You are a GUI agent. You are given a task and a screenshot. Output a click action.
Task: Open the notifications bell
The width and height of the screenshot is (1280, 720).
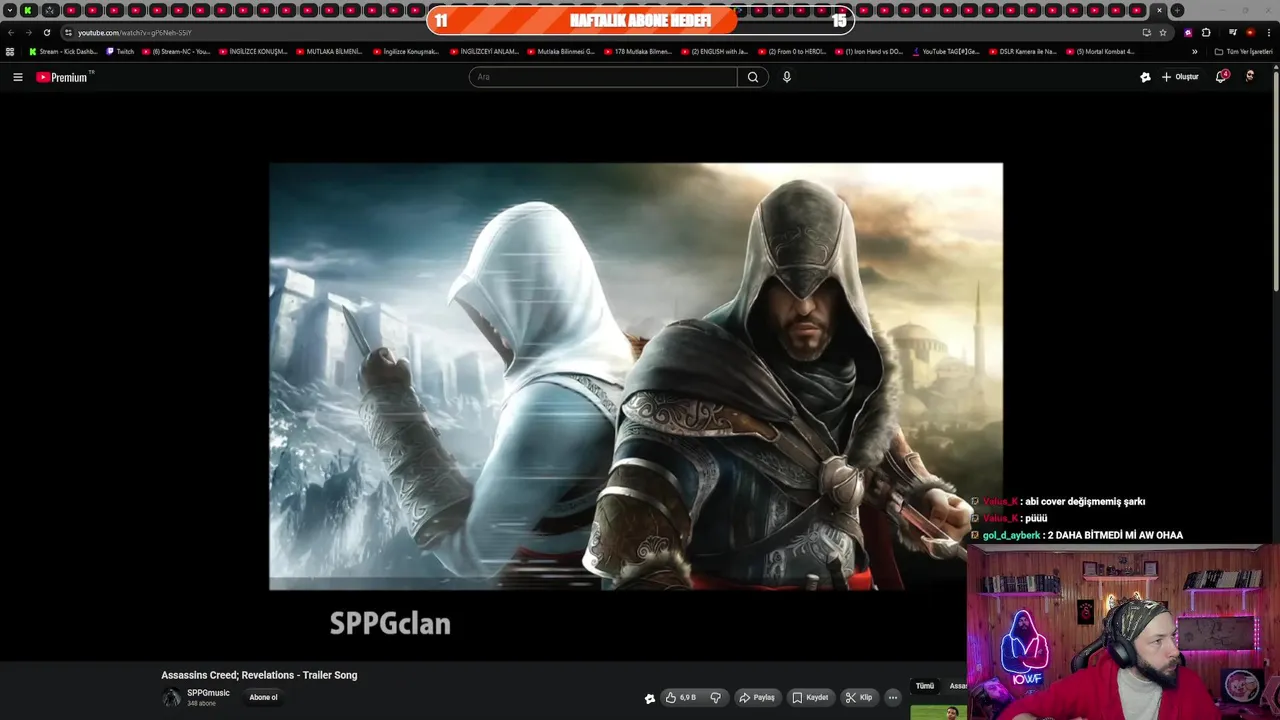(1221, 77)
